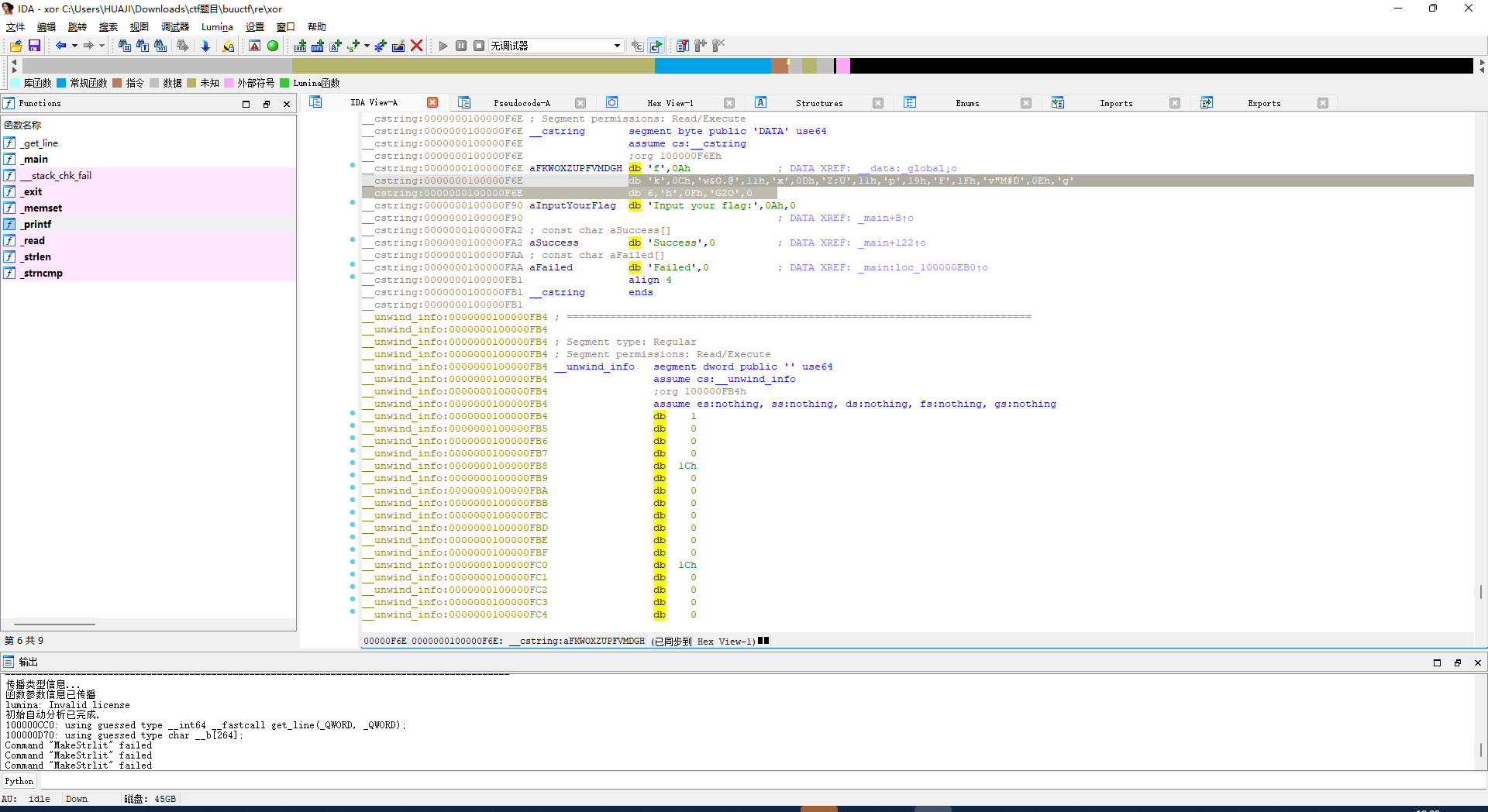Close the Functions panel
The width and height of the screenshot is (1488, 812).
[287, 104]
